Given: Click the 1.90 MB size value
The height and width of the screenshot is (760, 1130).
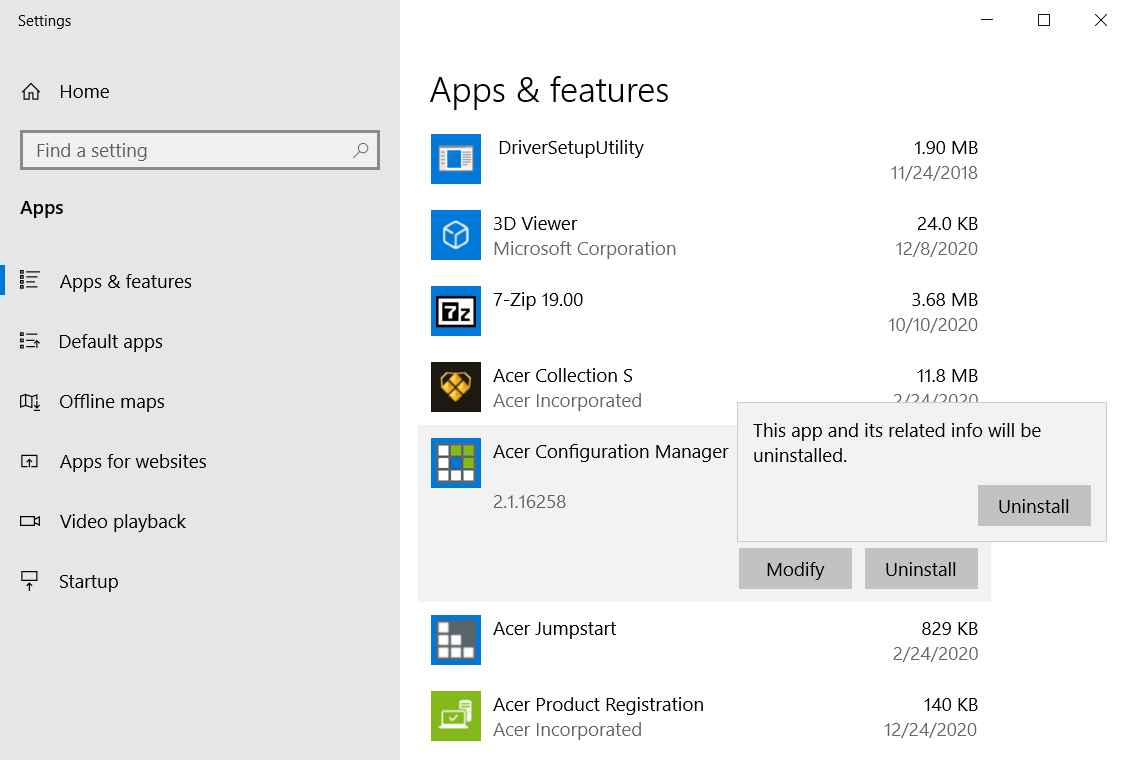Looking at the screenshot, I should (x=946, y=148).
